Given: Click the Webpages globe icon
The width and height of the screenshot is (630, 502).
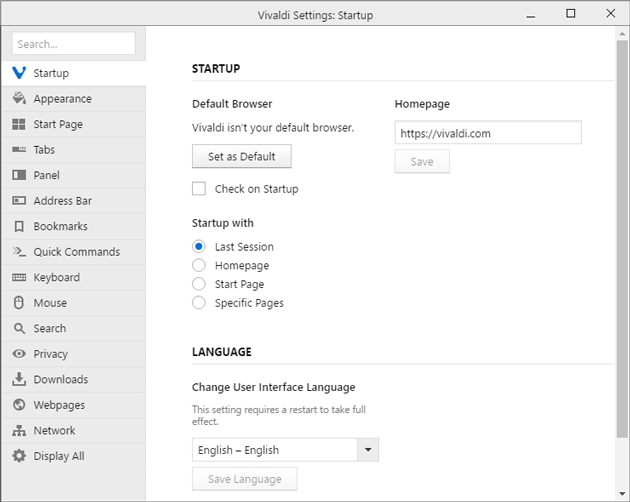Looking at the screenshot, I should click(x=19, y=405).
